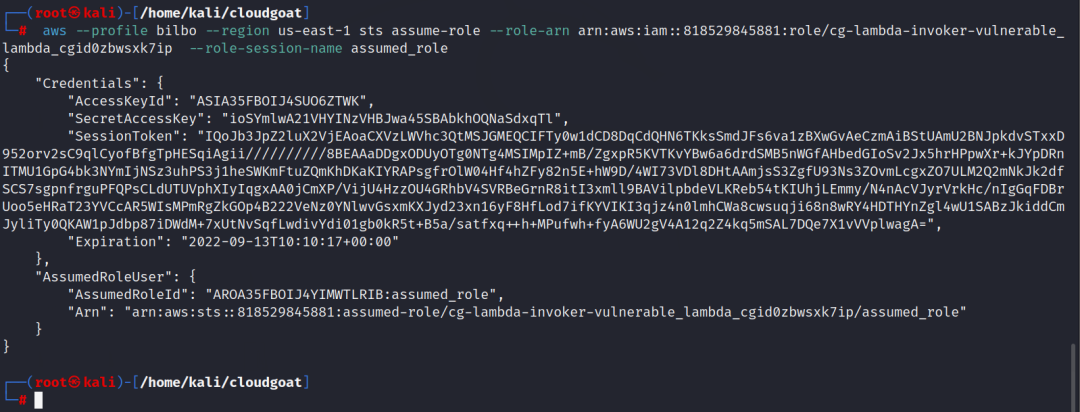Click the "aws" command word

pos(54,29)
